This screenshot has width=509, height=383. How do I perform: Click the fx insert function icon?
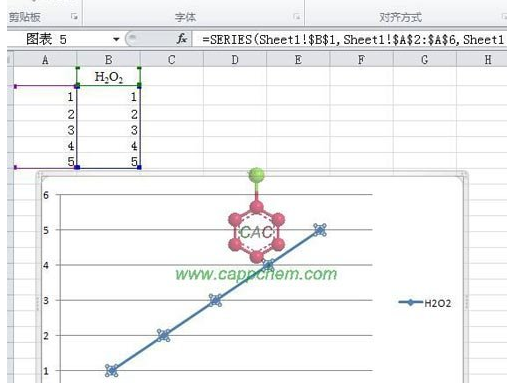(x=181, y=39)
